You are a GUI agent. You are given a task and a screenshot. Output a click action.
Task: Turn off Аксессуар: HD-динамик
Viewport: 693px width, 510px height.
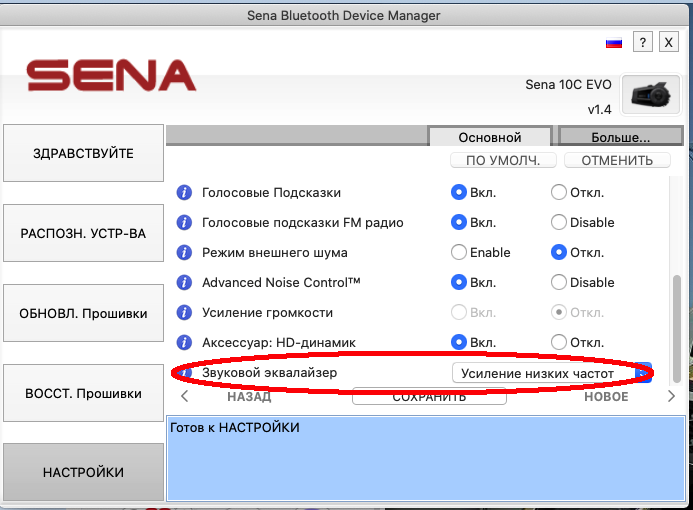(x=559, y=342)
